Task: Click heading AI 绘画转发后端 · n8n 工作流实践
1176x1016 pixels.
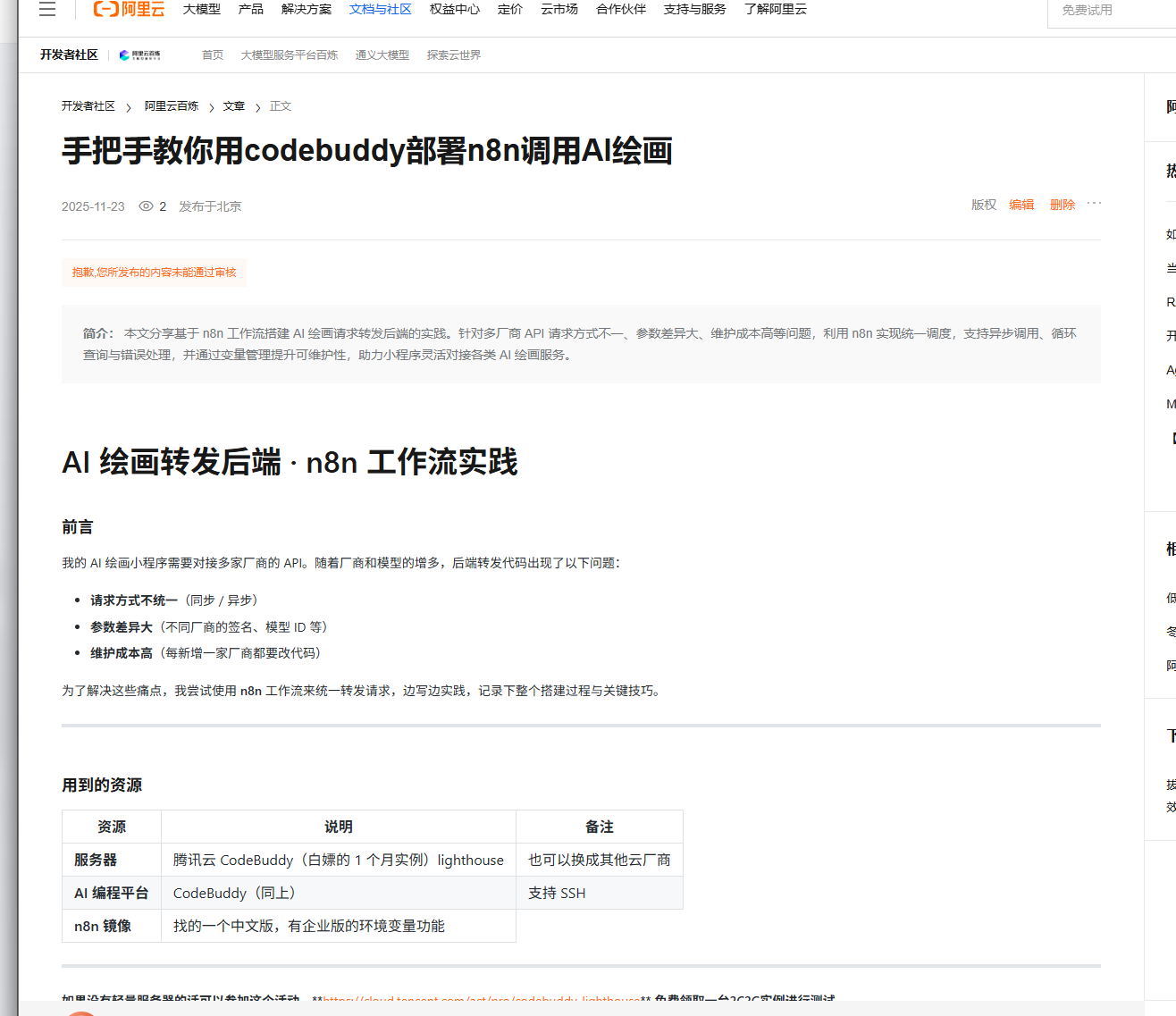Action: 290,463
